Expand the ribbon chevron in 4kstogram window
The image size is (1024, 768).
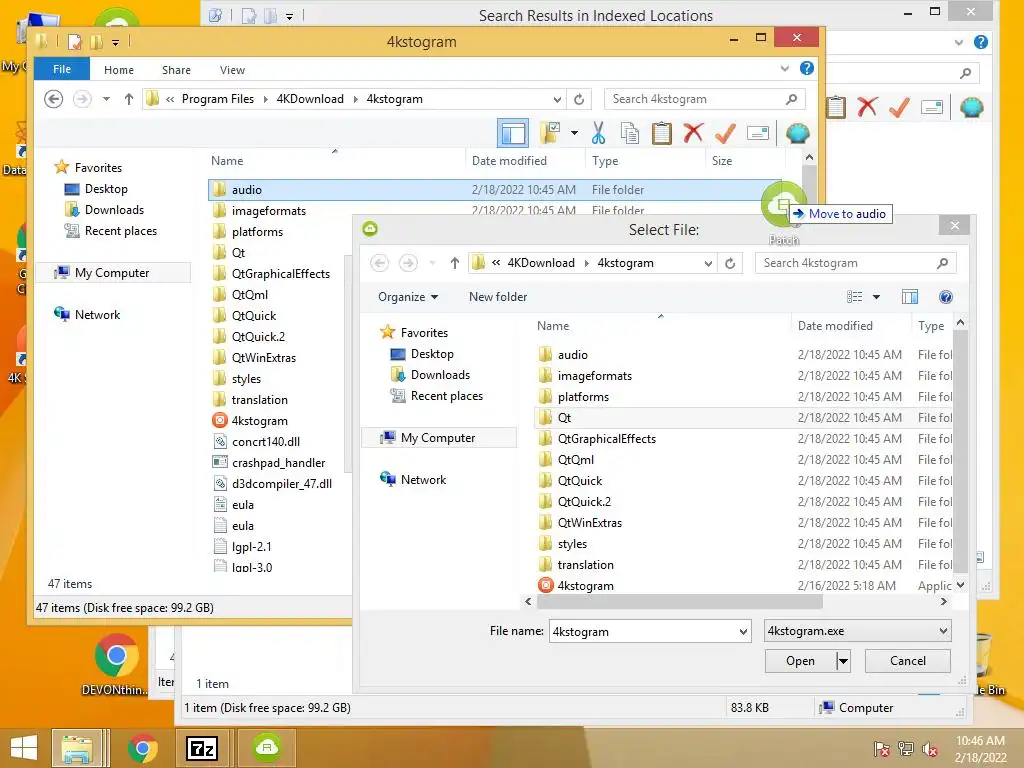click(x=784, y=68)
